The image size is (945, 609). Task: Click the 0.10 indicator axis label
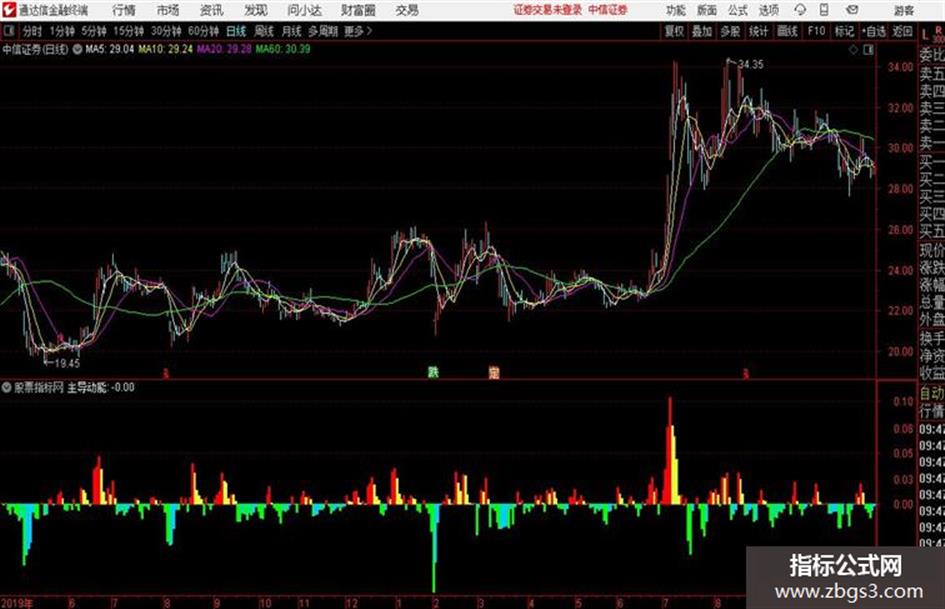click(x=903, y=401)
